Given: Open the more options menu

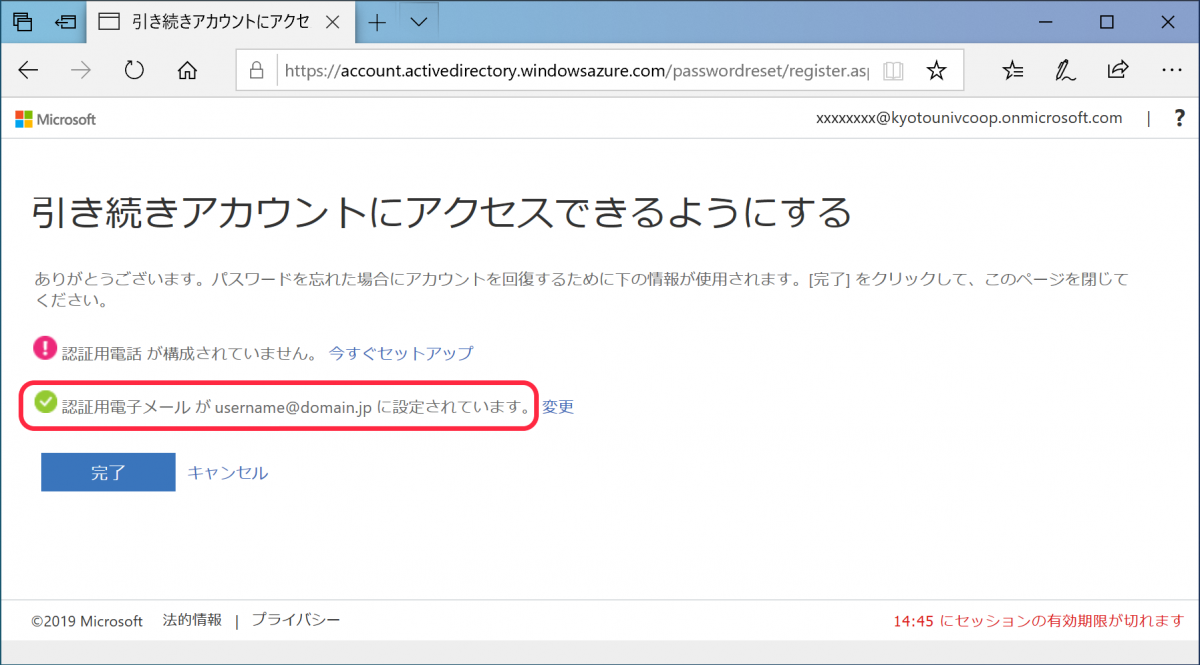Looking at the screenshot, I should coord(1172,70).
